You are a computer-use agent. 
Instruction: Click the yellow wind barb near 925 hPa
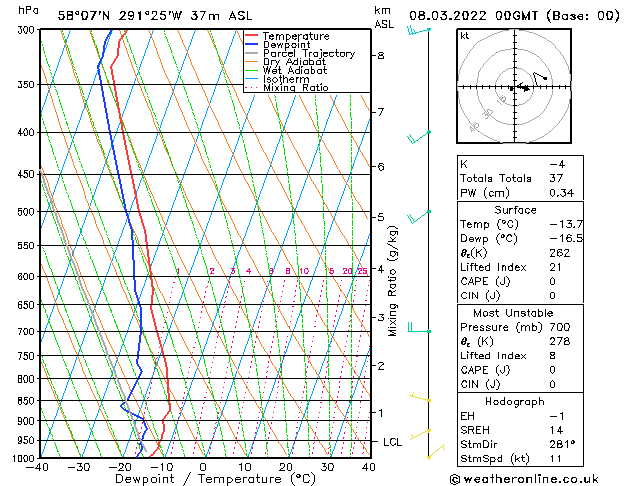pos(420,434)
